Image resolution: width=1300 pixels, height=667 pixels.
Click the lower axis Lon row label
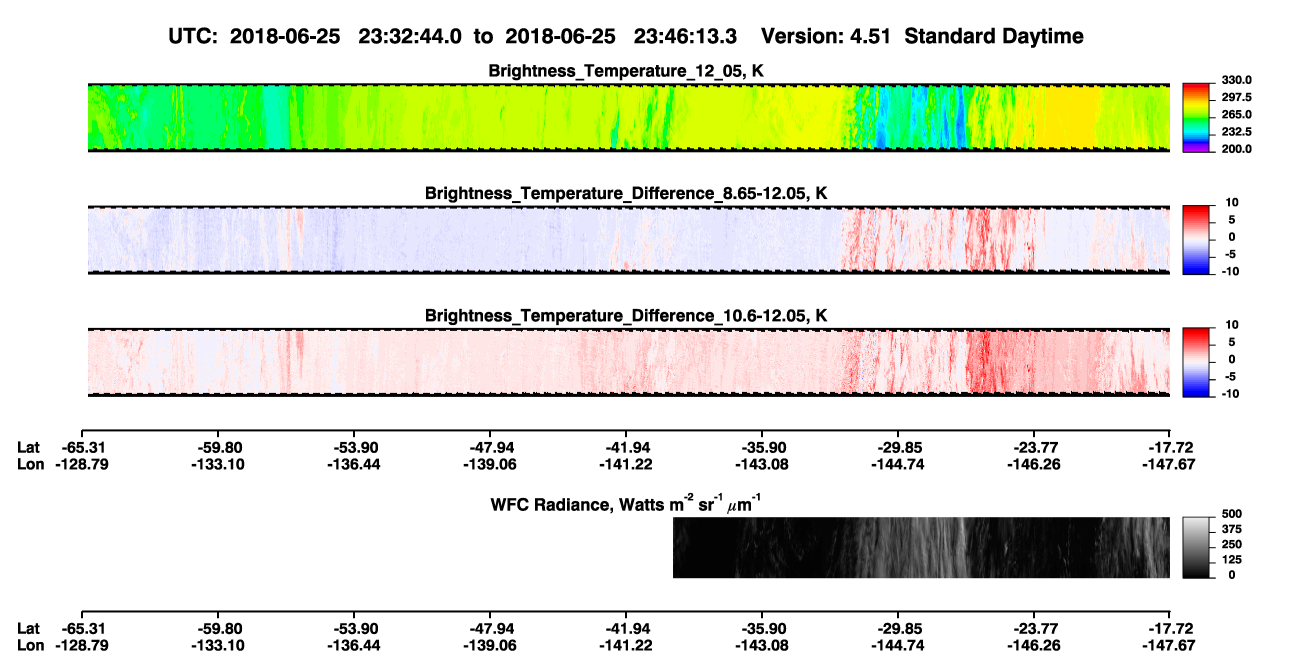point(30,645)
